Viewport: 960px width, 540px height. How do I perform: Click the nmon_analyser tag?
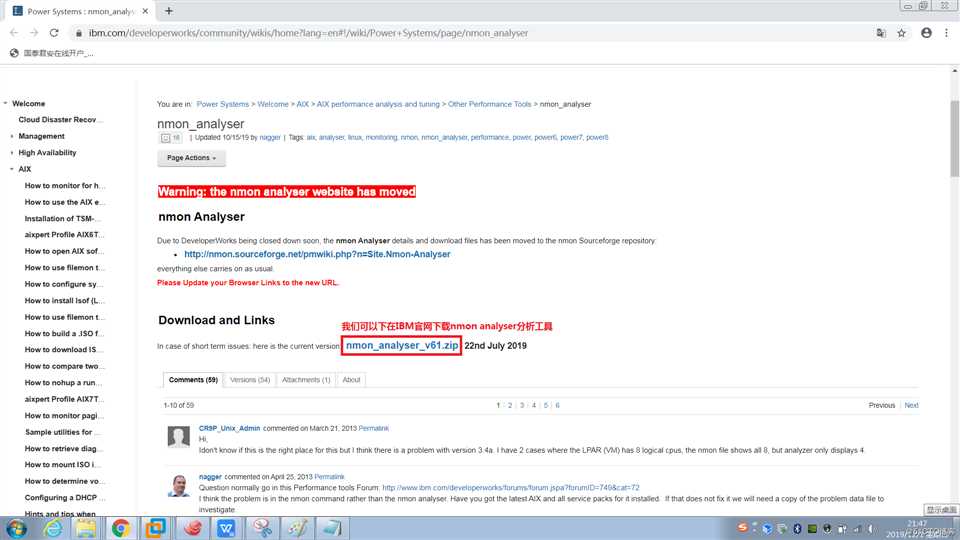444,138
